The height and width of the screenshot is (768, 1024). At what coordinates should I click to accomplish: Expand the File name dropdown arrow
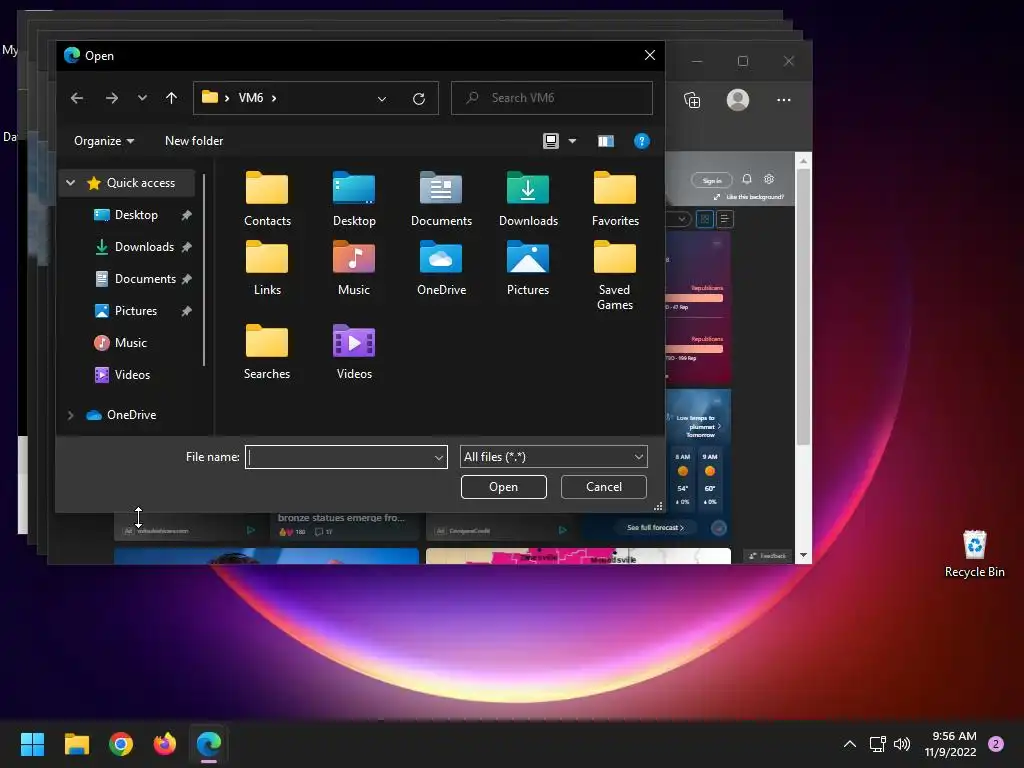(x=439, y=457)
